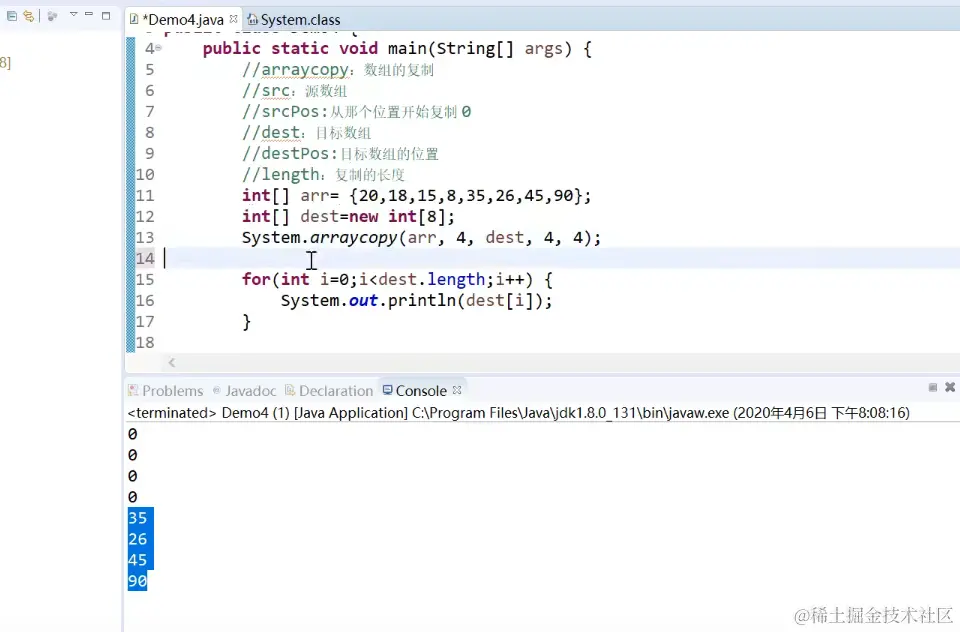This screenshot has width=960, height=632.
Task: Click the arr array declaration on line 11
Action: 416,196
